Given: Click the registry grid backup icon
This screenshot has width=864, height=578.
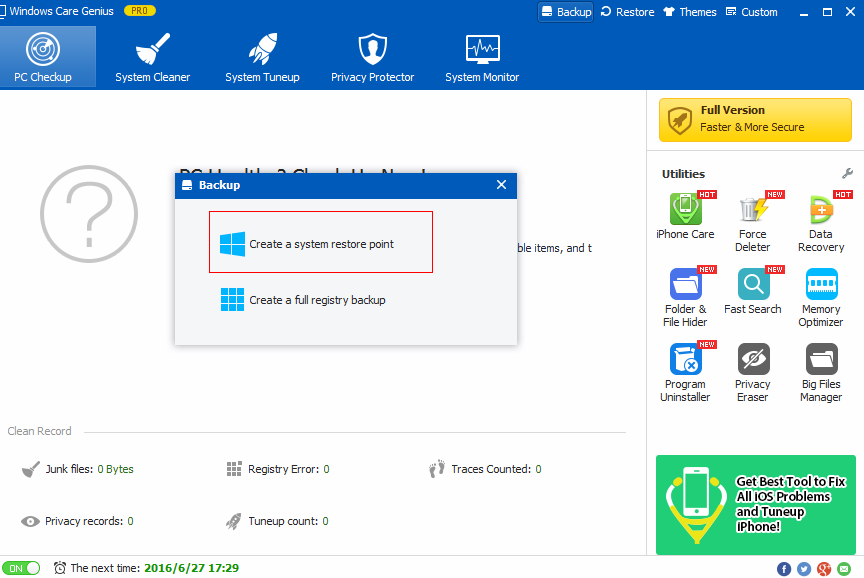Looking at the screenshot, I should point(232,300).
